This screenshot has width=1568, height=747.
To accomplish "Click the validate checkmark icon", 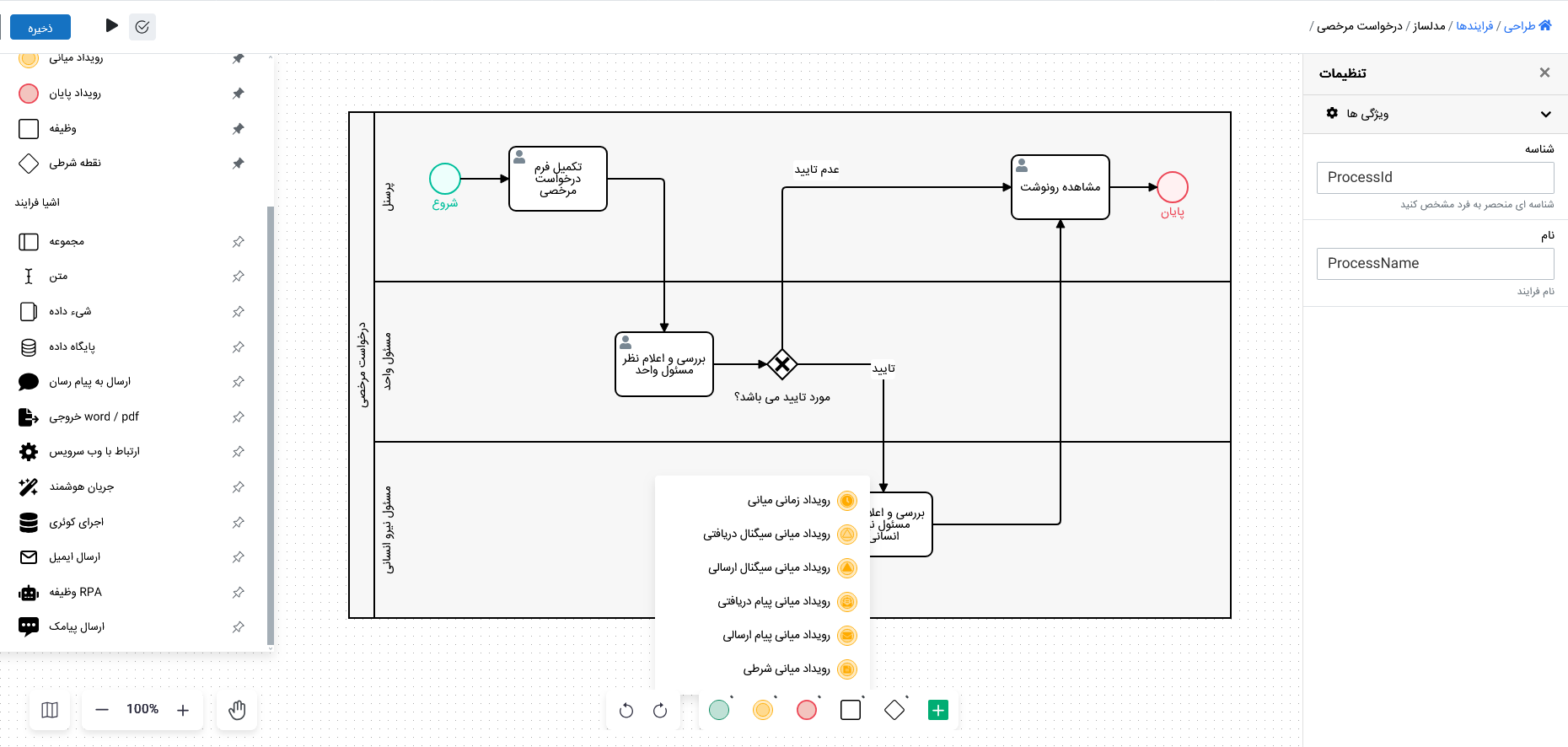I will 142,27.
